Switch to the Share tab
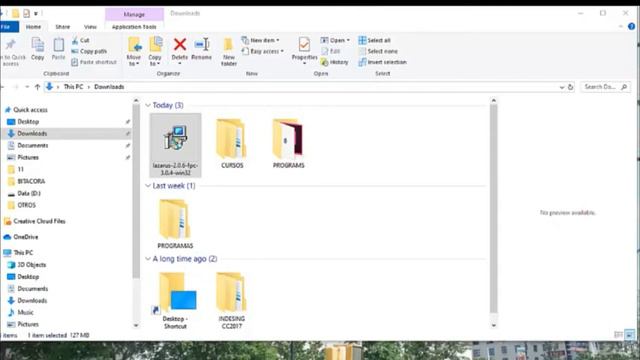This screenshot has width=640, height=360. point(62,27)
